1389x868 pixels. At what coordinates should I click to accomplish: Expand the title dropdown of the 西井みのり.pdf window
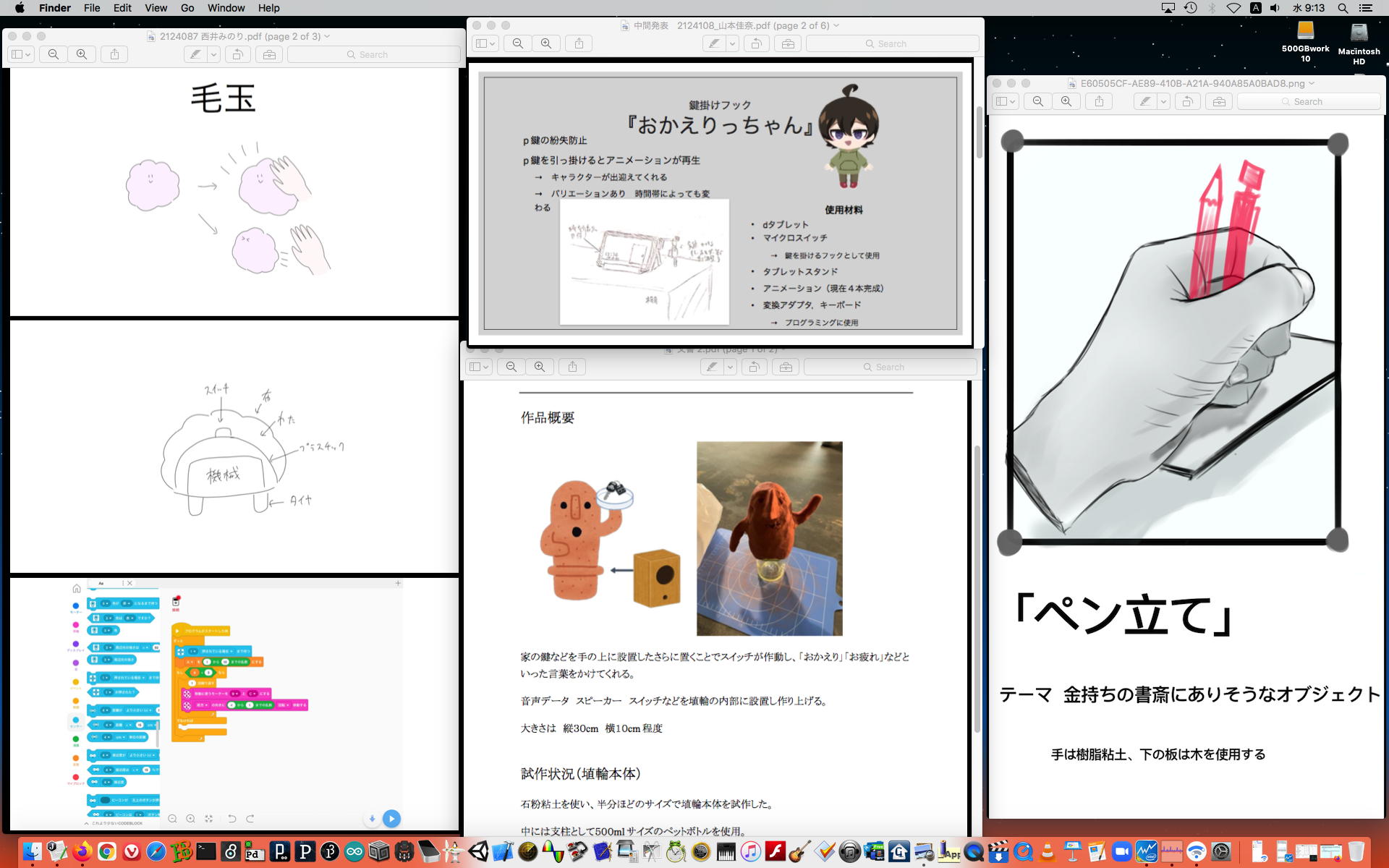point(327,36)
